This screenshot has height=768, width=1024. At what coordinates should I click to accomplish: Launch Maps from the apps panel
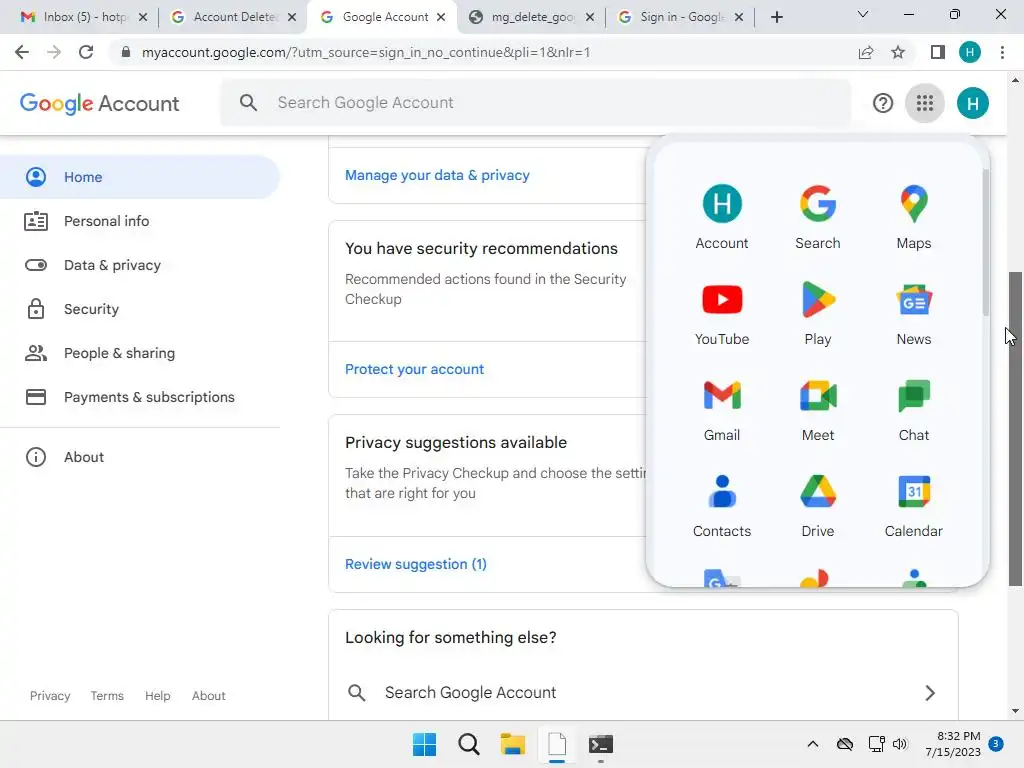click(914, 217)
